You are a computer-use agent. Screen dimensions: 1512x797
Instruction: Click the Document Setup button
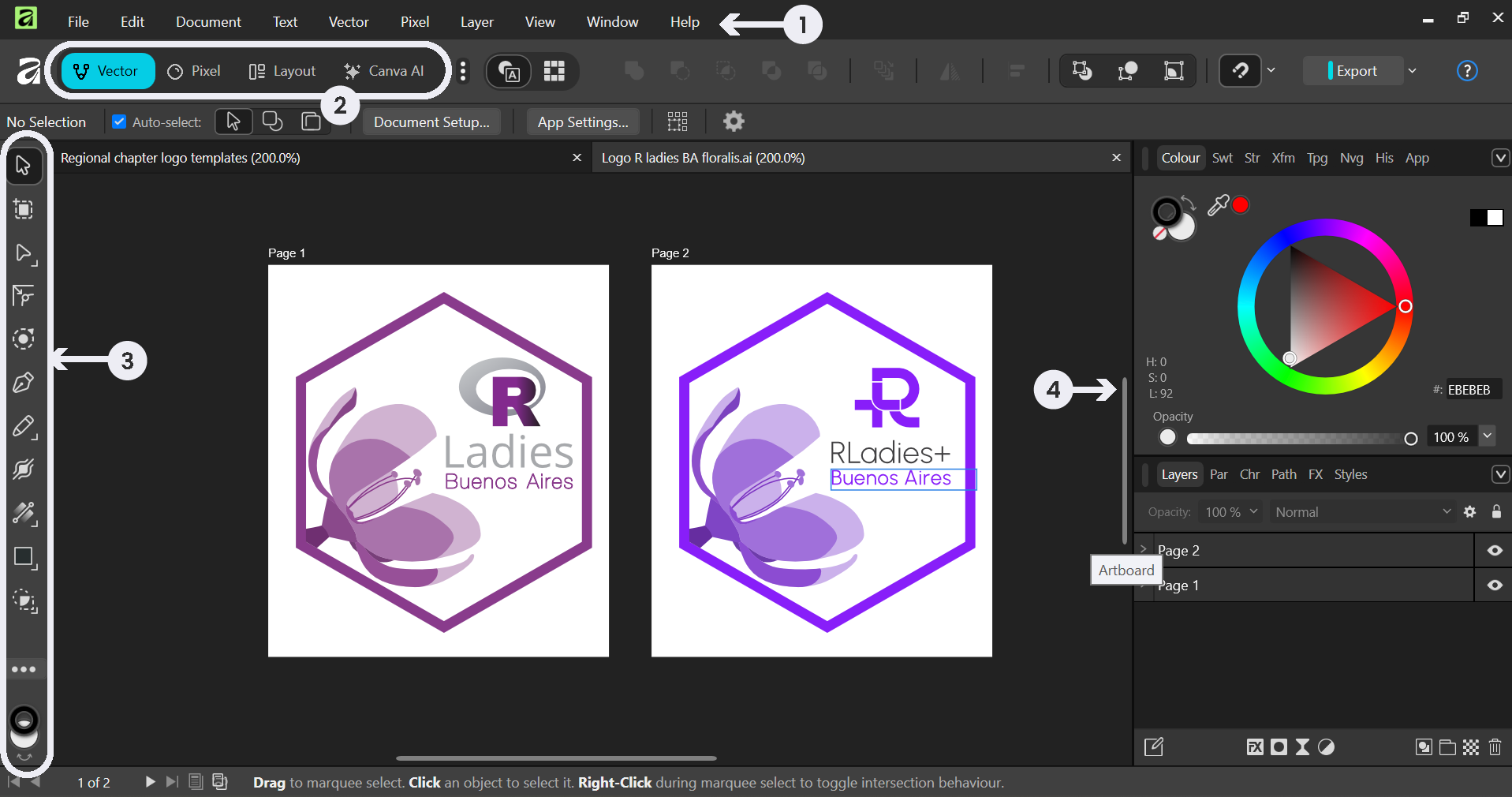point(431,122)
